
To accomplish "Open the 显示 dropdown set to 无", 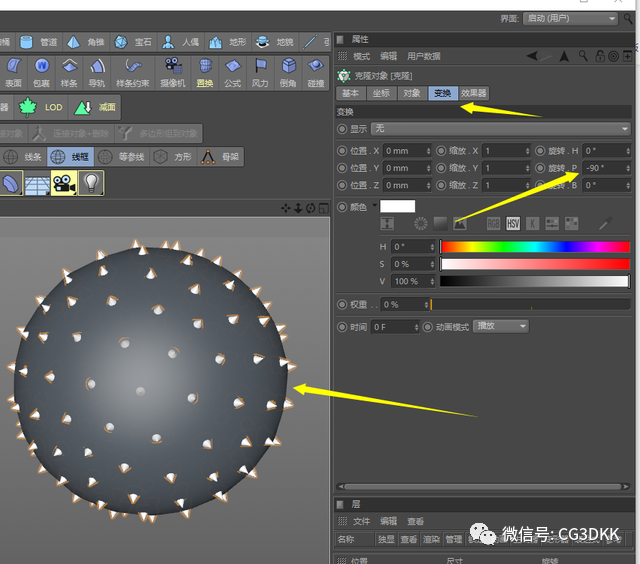I will point(501,129).
